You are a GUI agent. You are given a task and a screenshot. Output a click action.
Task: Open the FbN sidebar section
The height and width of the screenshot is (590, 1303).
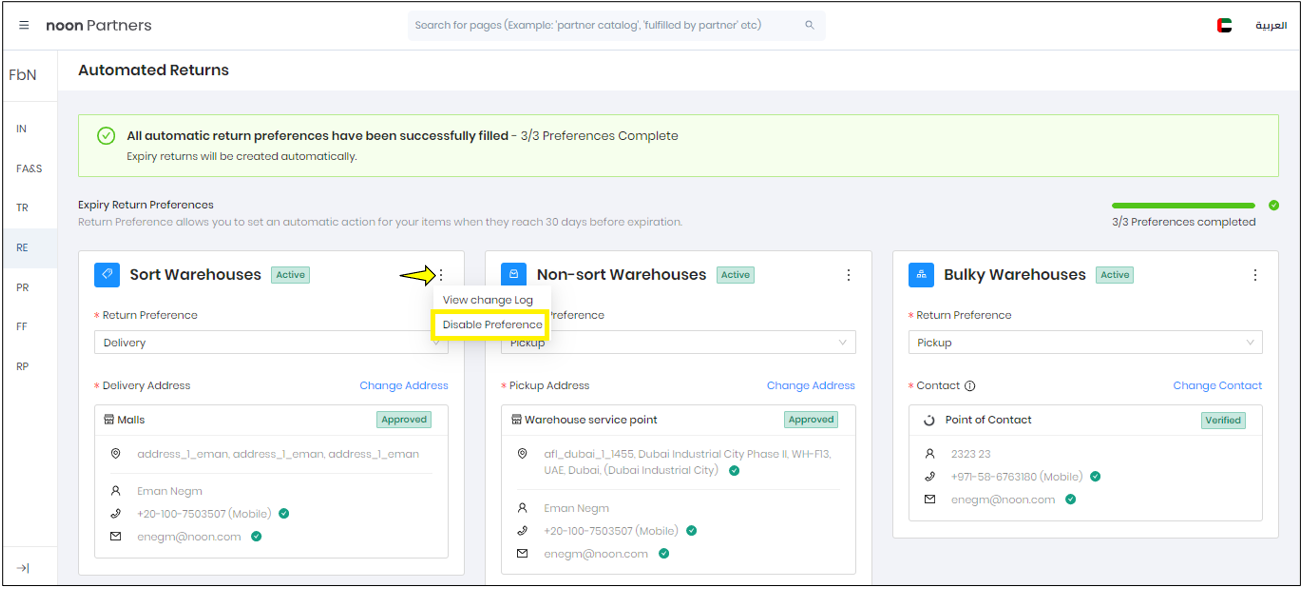coord(23,75)
